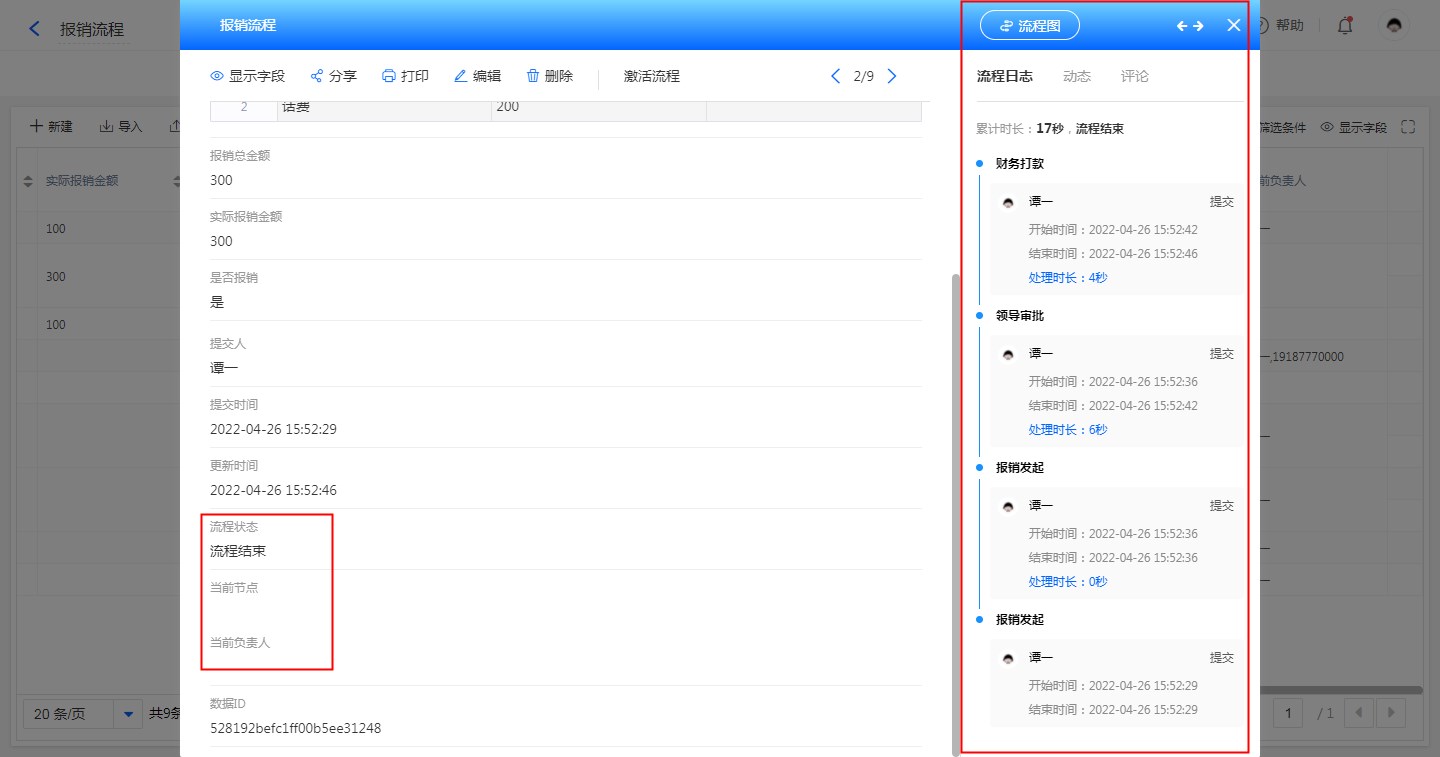Open the 流程图 flowchart view

click(x=1030, y=26)
